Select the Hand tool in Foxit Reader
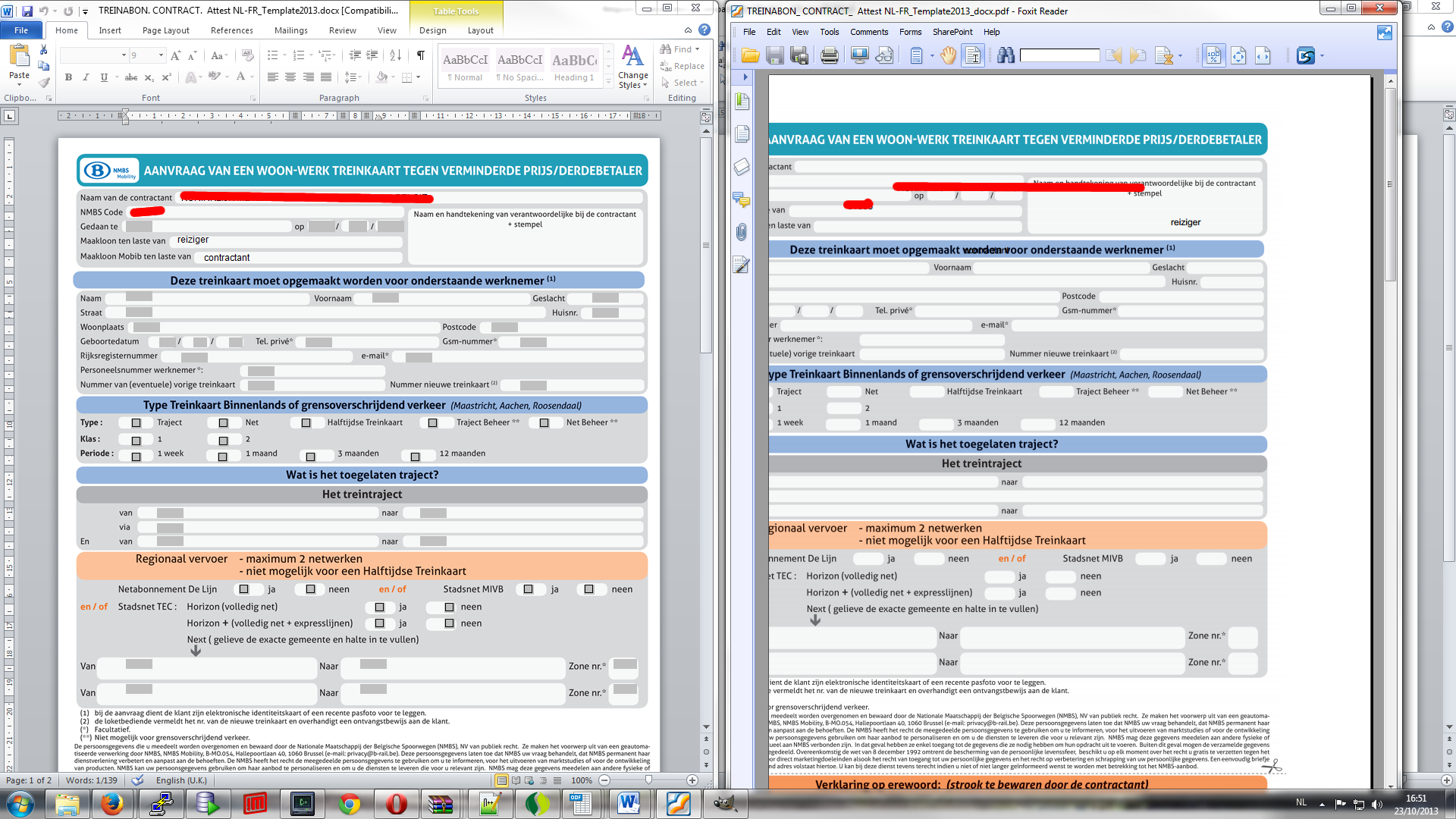1456x819 pixels. (948, 55)
